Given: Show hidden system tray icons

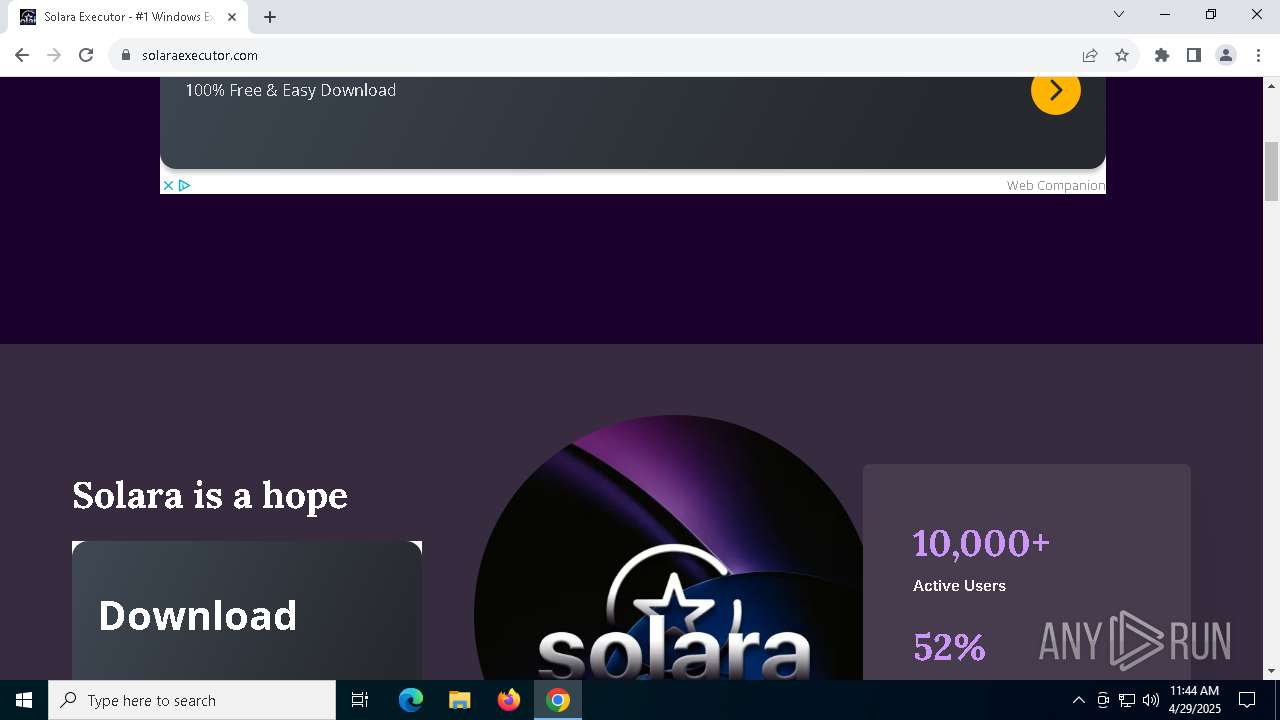Looking at the screenshot, I should point(1078,700).
